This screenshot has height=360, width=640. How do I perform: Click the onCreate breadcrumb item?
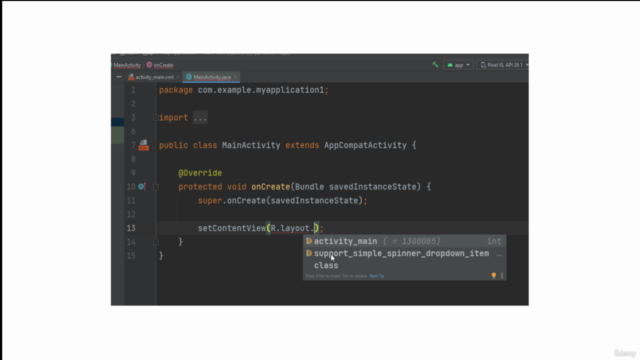[160, 65]
